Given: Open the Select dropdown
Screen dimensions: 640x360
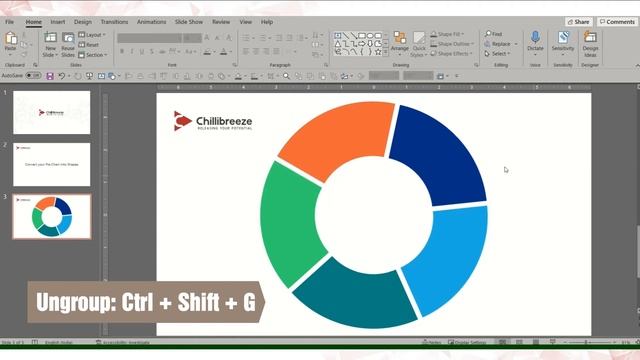Looking at the screenshot, I should click(497, 53).
